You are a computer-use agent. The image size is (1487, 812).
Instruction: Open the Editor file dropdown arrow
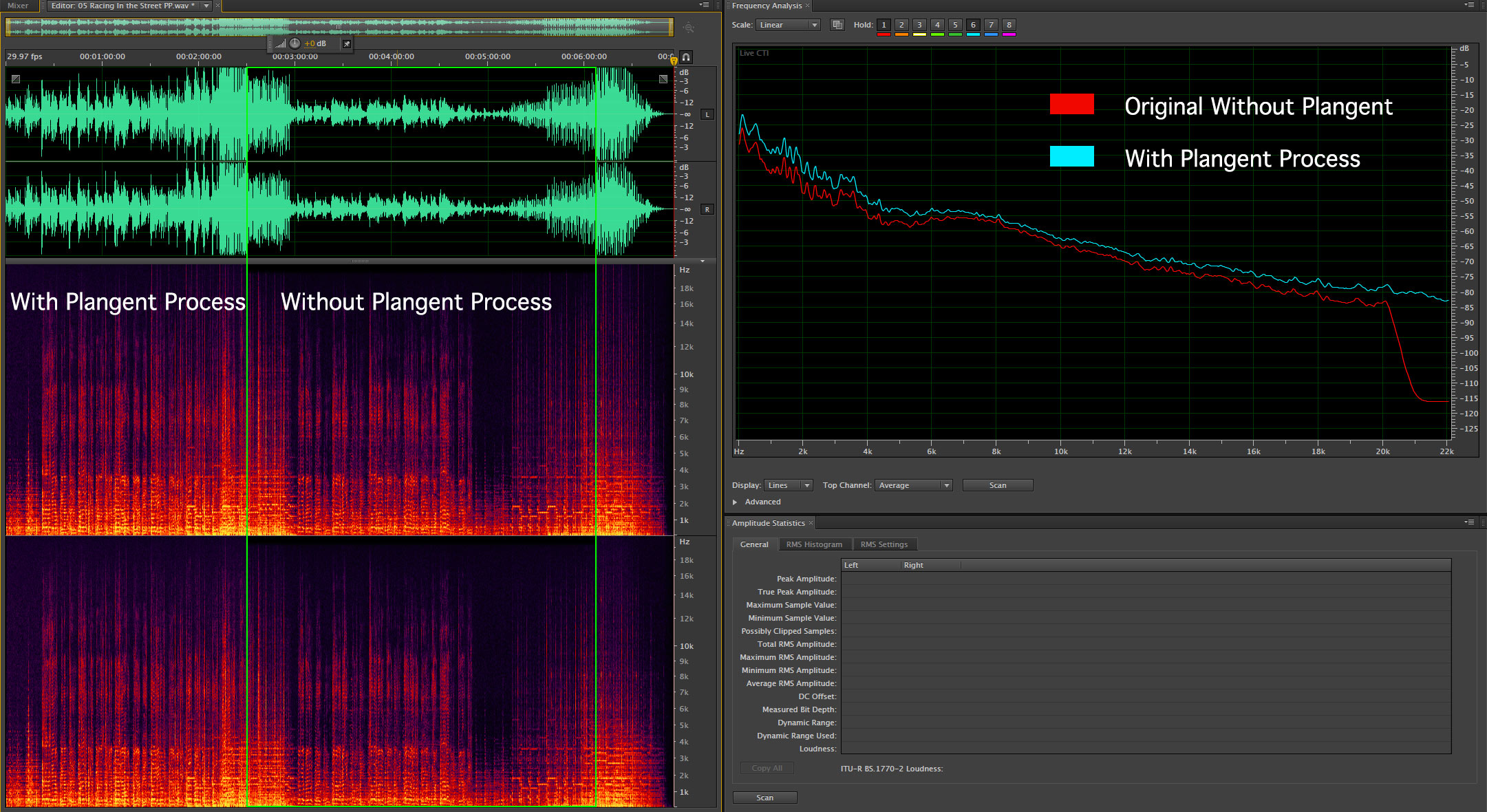pyautogui.click(x=206, y=6)
